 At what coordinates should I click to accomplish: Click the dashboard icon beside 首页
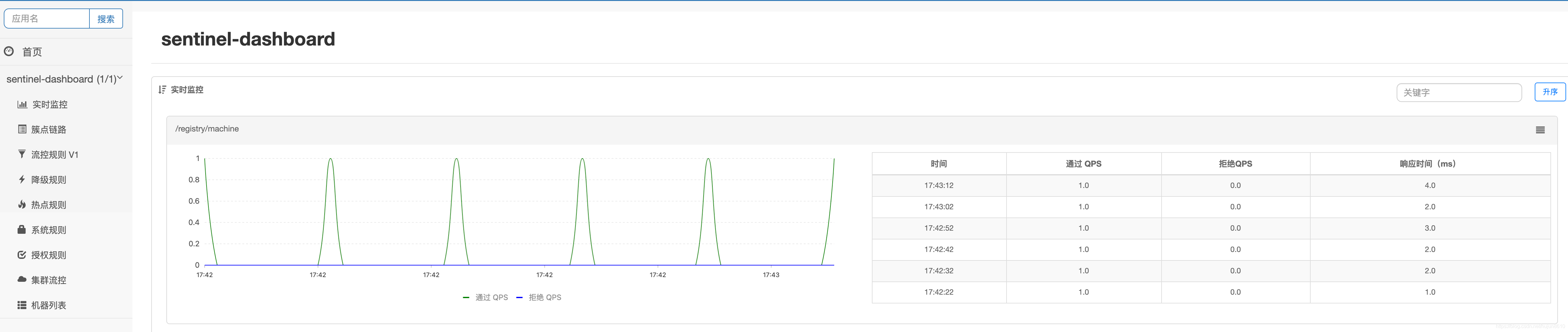(9, 52)
